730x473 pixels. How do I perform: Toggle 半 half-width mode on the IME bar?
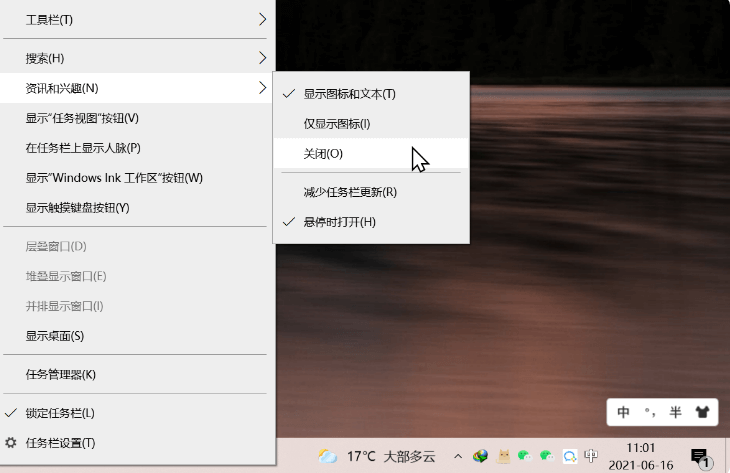pos(676,412)
